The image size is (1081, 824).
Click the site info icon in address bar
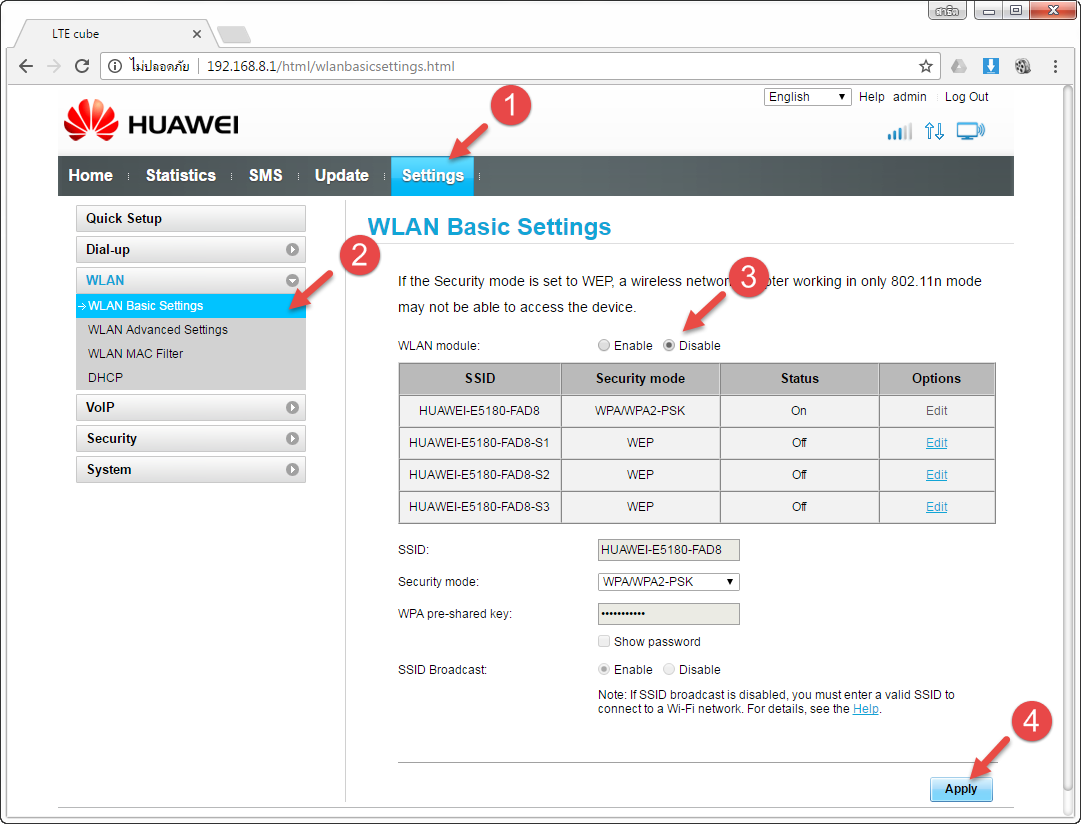[115, 66]
